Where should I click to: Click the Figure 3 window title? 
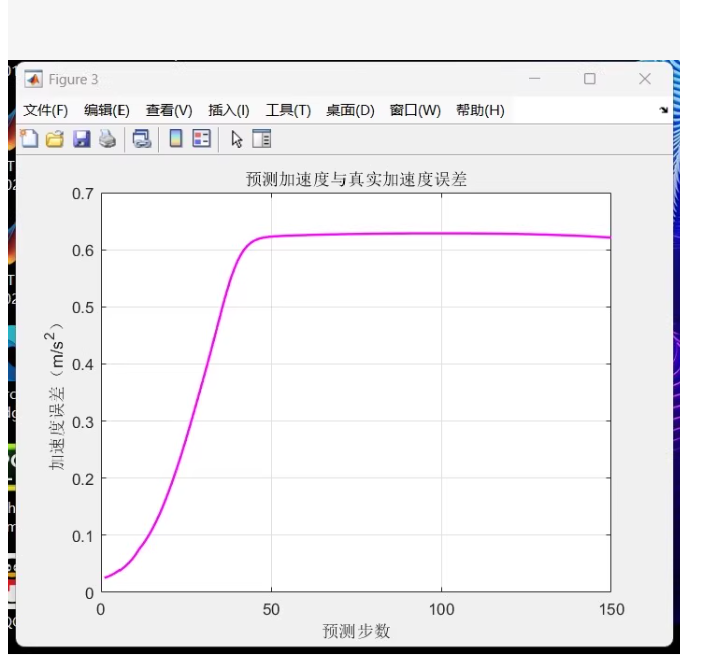coord(73,79)
